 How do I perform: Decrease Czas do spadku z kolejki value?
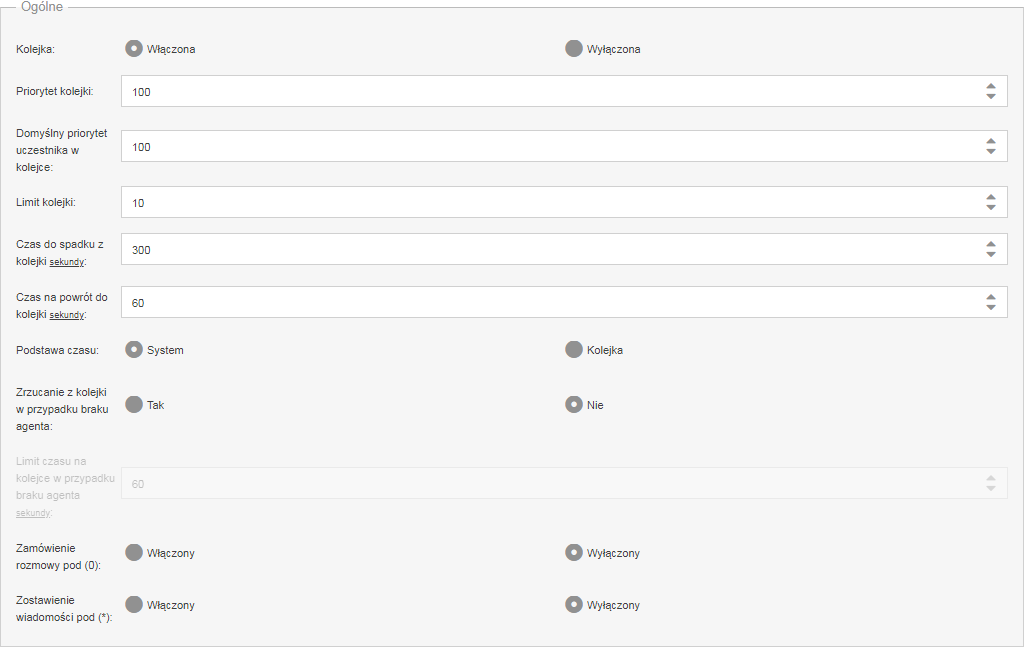pyautogui.click(x=991, y=255)
